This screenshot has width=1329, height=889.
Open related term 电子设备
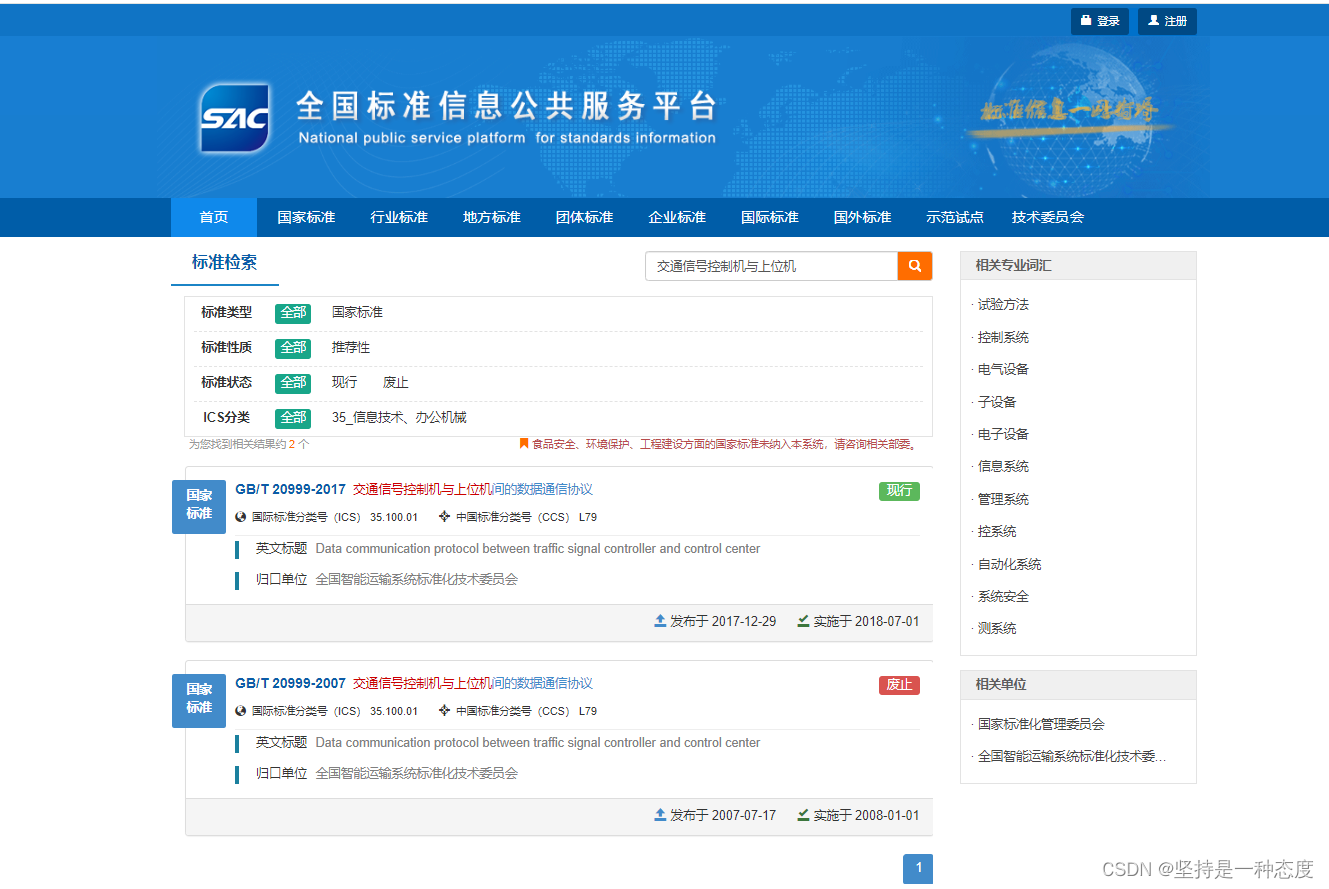[x=1003, y=435]
